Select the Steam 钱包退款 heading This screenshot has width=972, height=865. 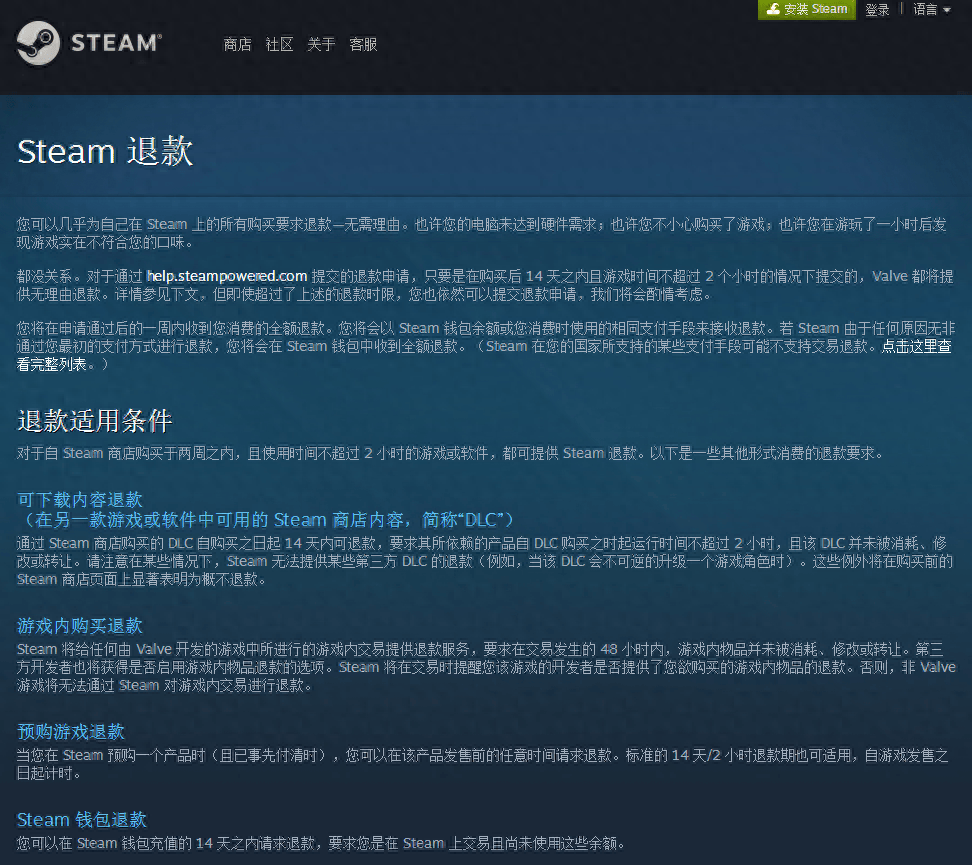82,820
